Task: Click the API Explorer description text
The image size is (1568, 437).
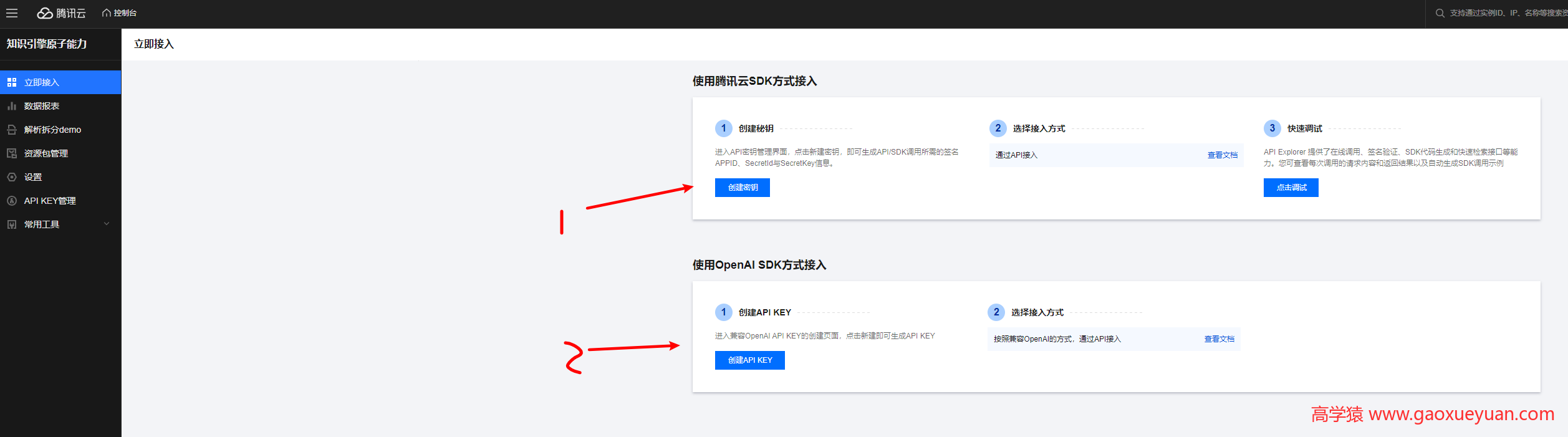Action: 1390,158
